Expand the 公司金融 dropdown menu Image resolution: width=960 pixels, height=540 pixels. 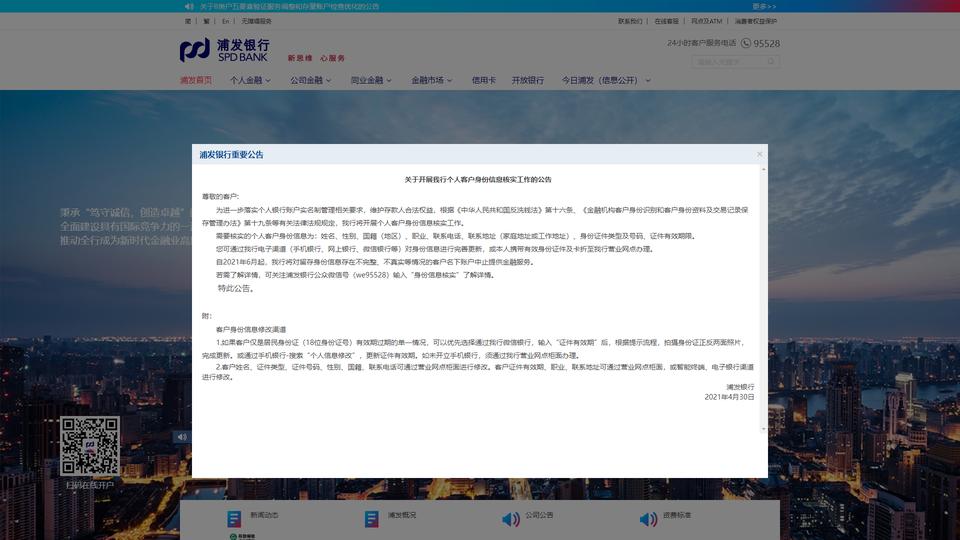click(310, 80)
